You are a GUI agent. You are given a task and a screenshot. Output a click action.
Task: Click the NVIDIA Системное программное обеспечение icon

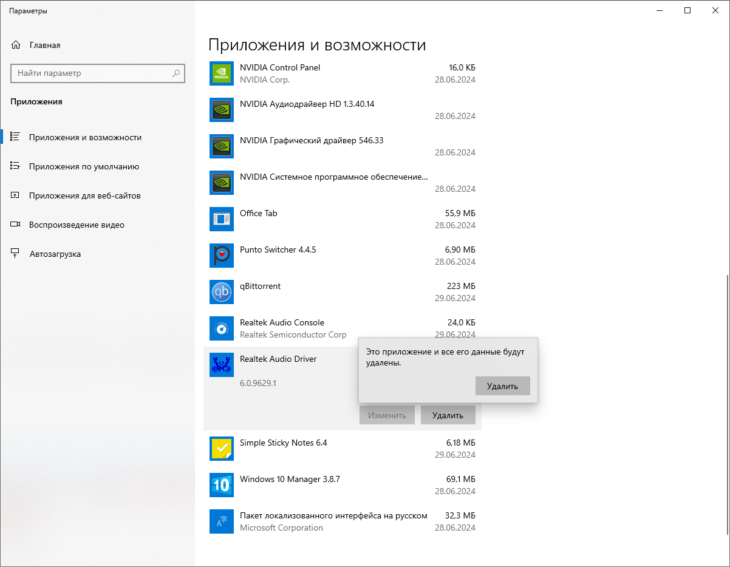coord(221,182)
